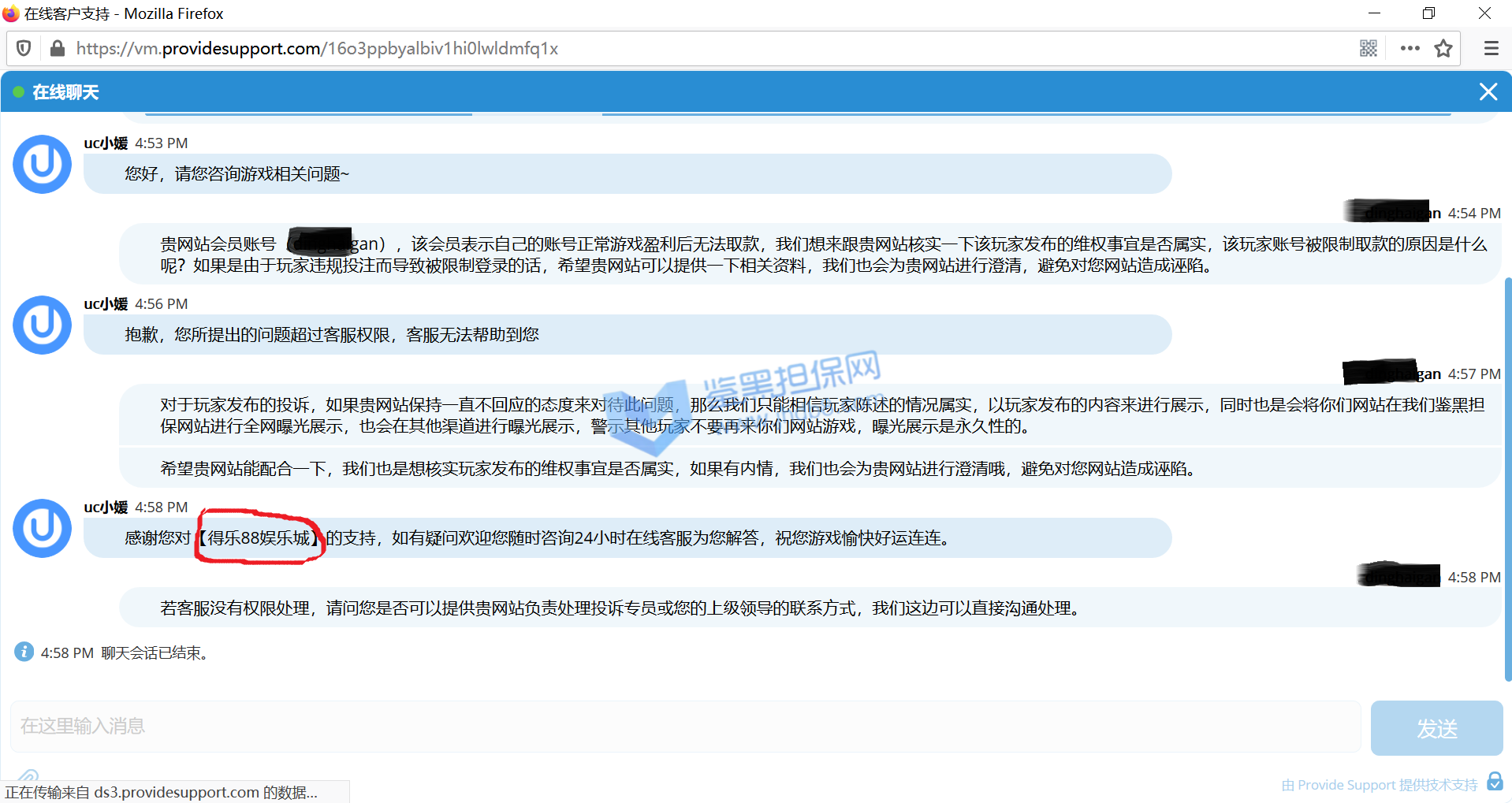1512x803 pixels.
Task: Click the paperclip attachment icon
Action: 28,776
